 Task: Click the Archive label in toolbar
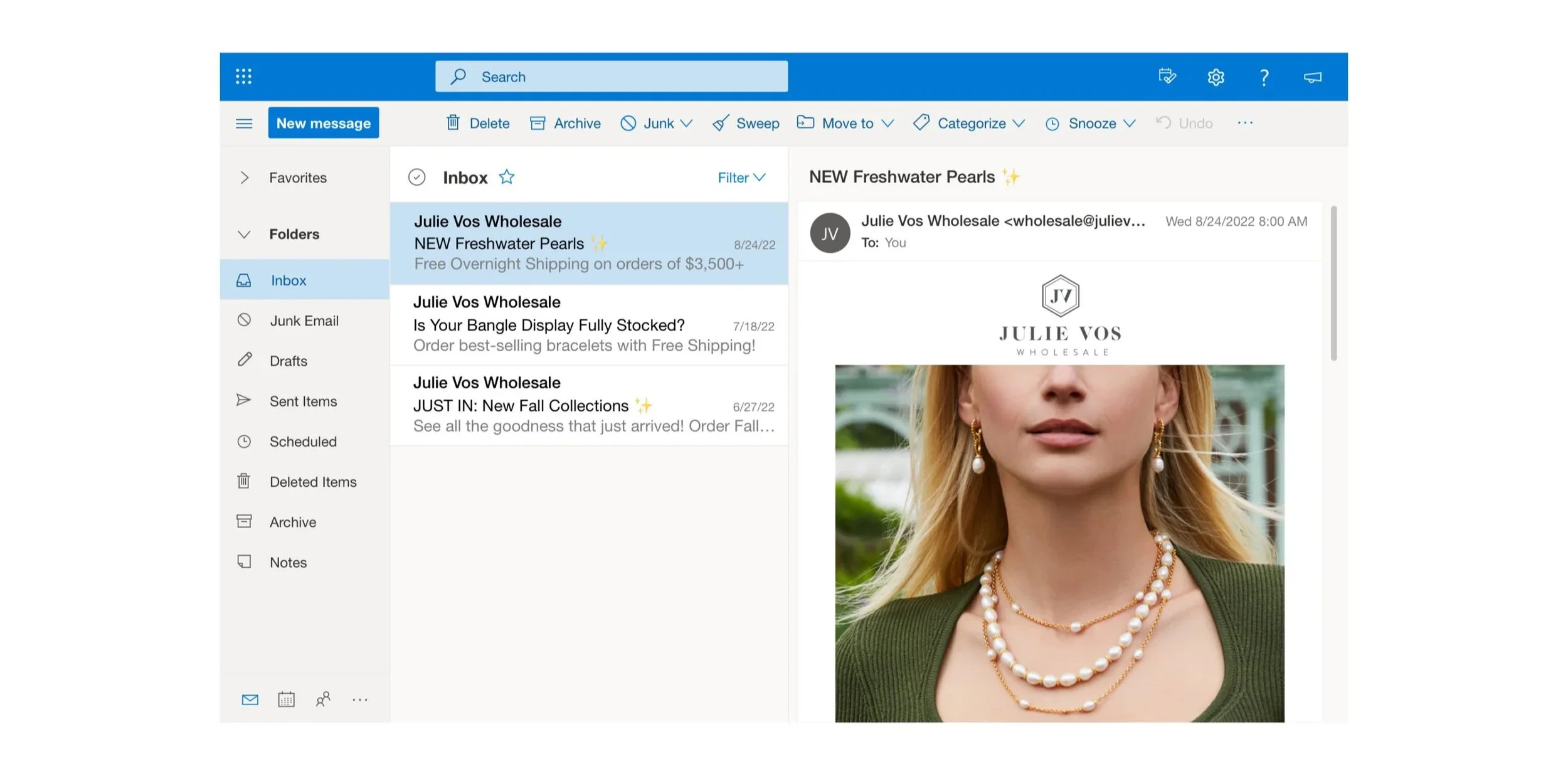pos(577,124)
